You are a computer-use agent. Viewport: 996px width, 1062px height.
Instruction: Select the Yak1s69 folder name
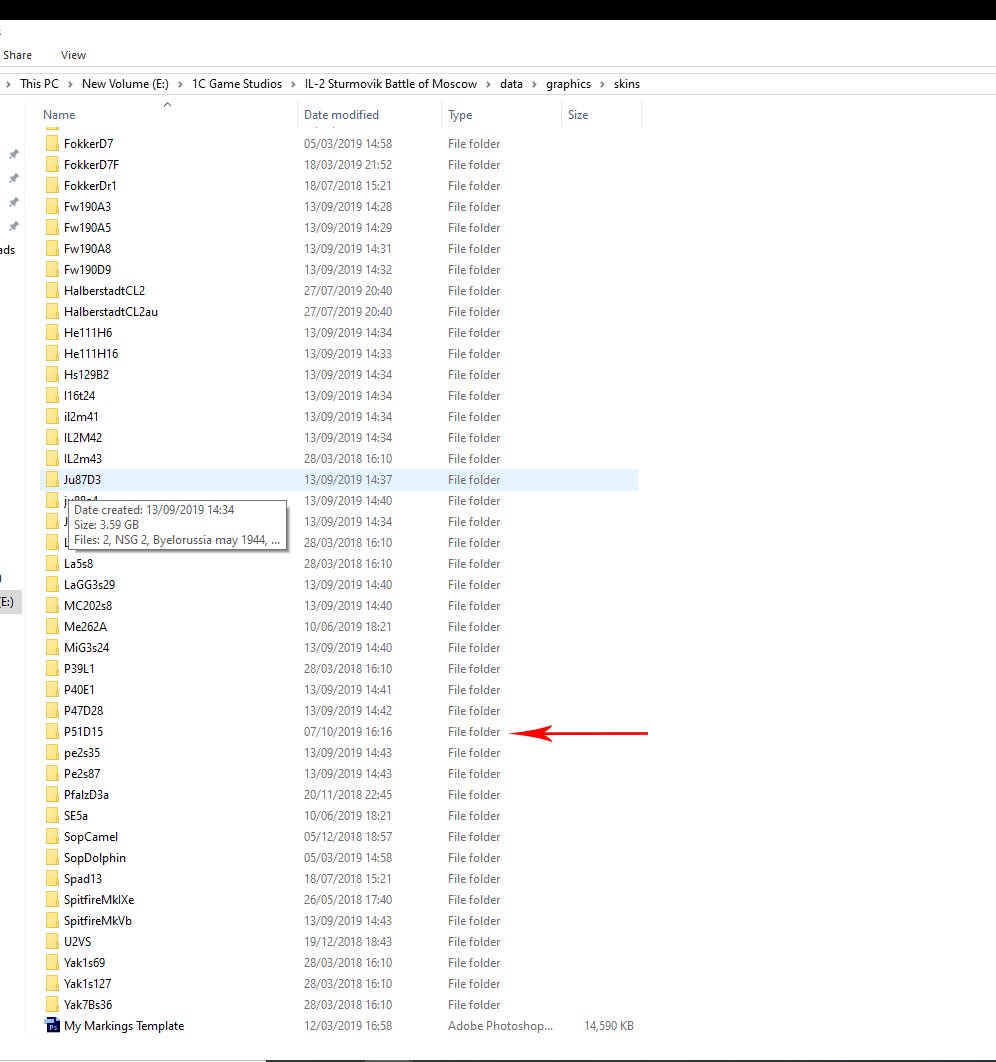tap(85, 962)
